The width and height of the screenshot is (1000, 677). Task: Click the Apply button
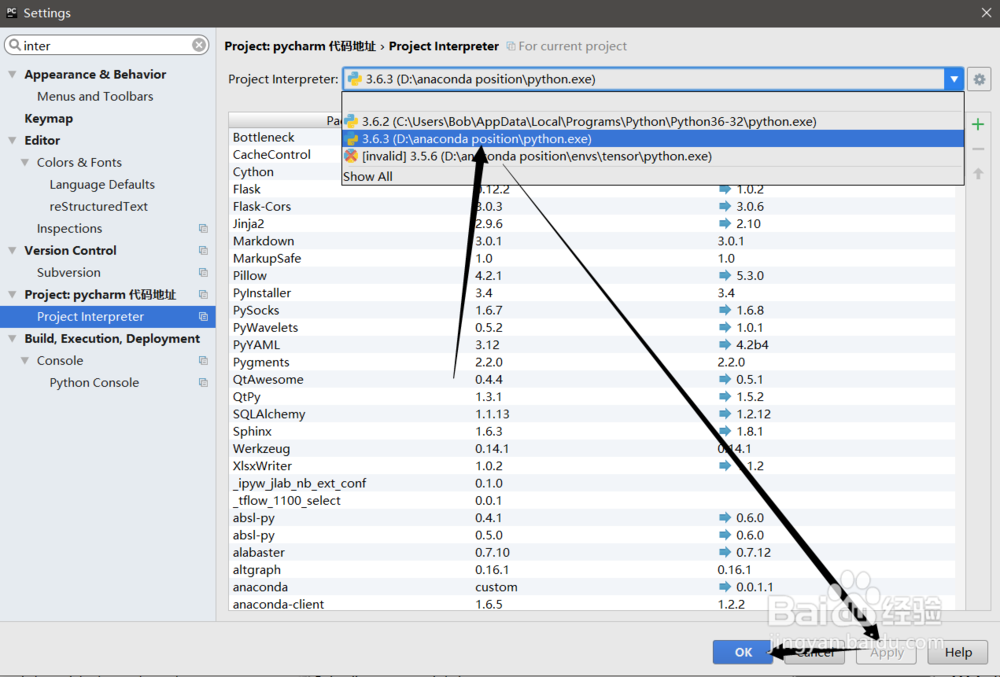[886, 652]
